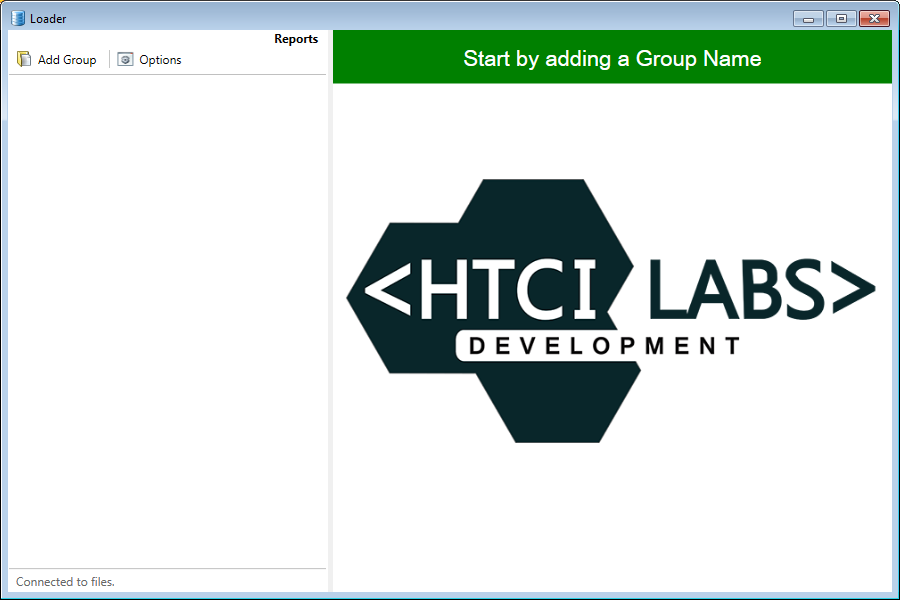Click the HTCI Labs Development logo image
Image resolution: width=900 pixels, height=600 pixels.
611,311
